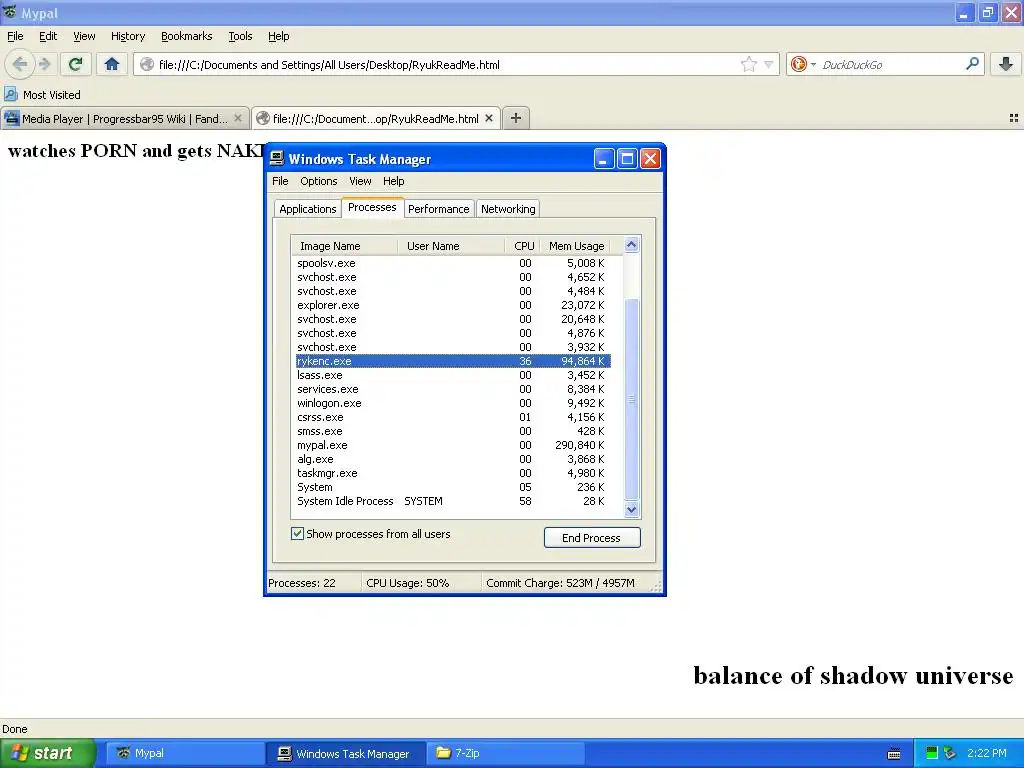The image size is (1024, 768).
Task: Select the csrss.exe process row
Action: (453, 417)
